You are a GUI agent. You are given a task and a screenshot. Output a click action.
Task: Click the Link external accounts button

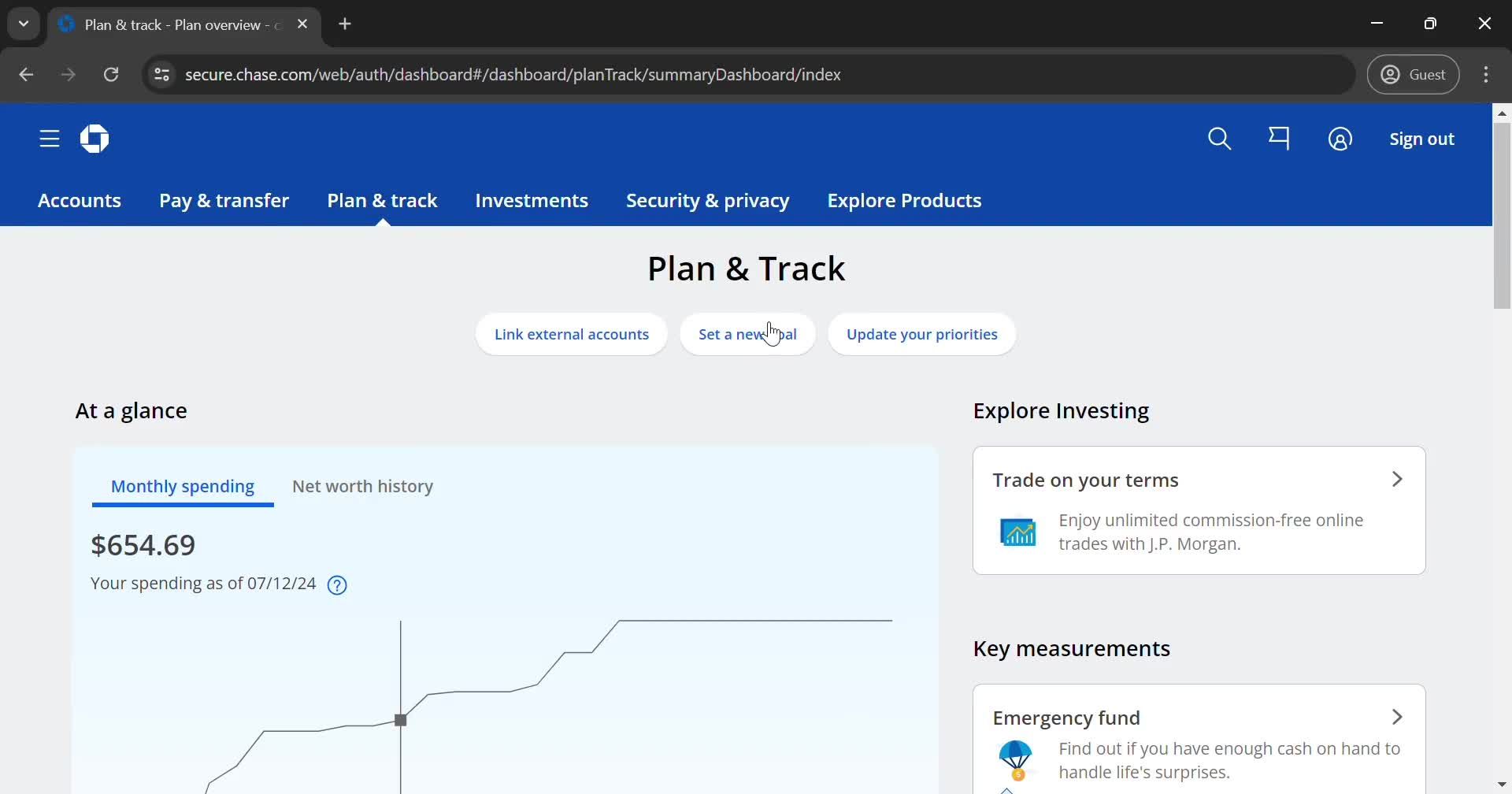[x=571, y=334]
